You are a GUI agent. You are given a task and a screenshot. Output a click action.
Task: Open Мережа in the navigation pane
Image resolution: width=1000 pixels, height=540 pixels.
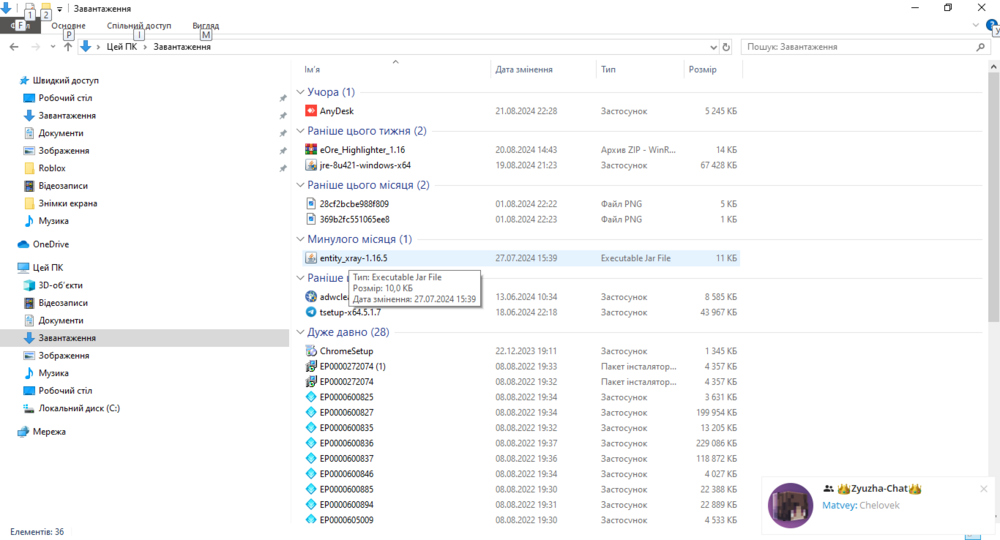[x=48, y=432]
